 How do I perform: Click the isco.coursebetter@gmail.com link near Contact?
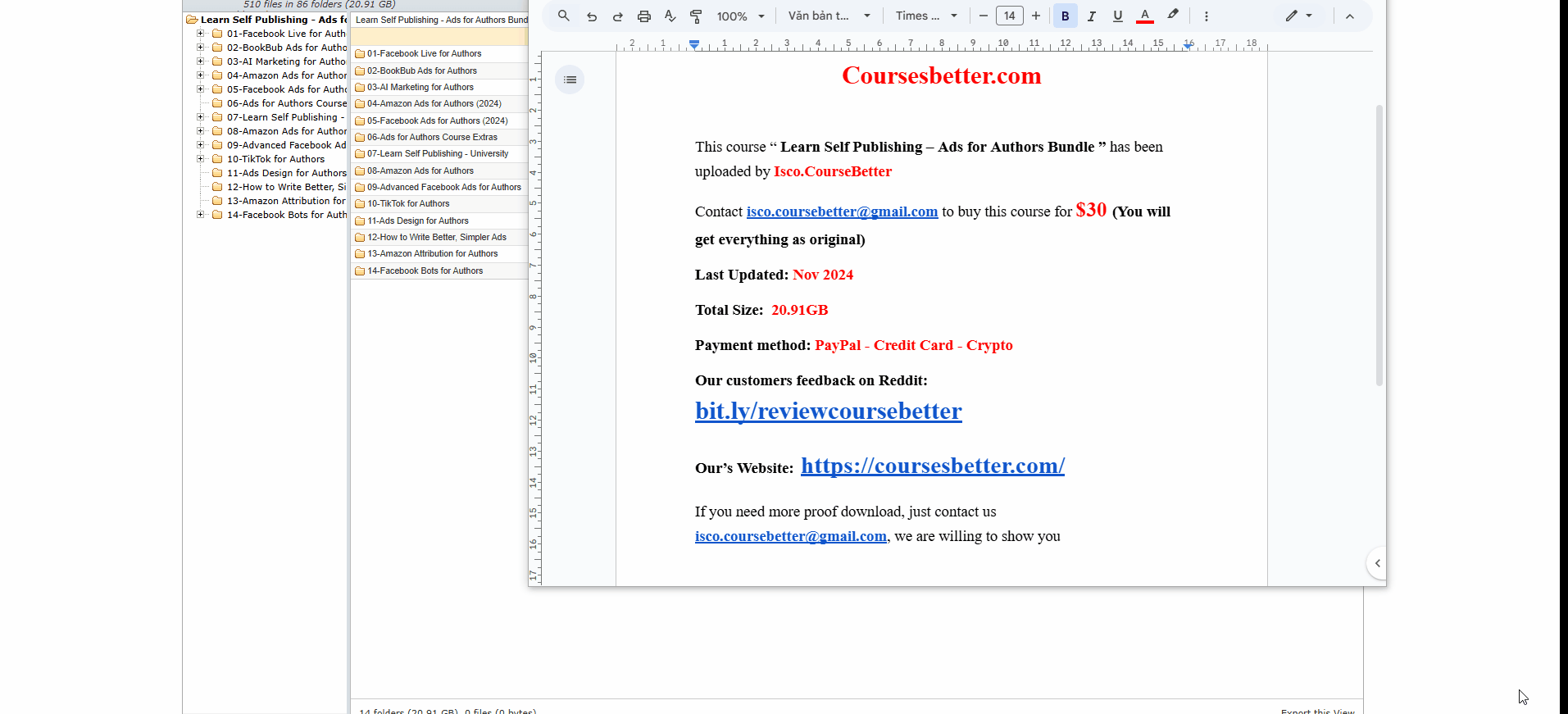(842, 211)
